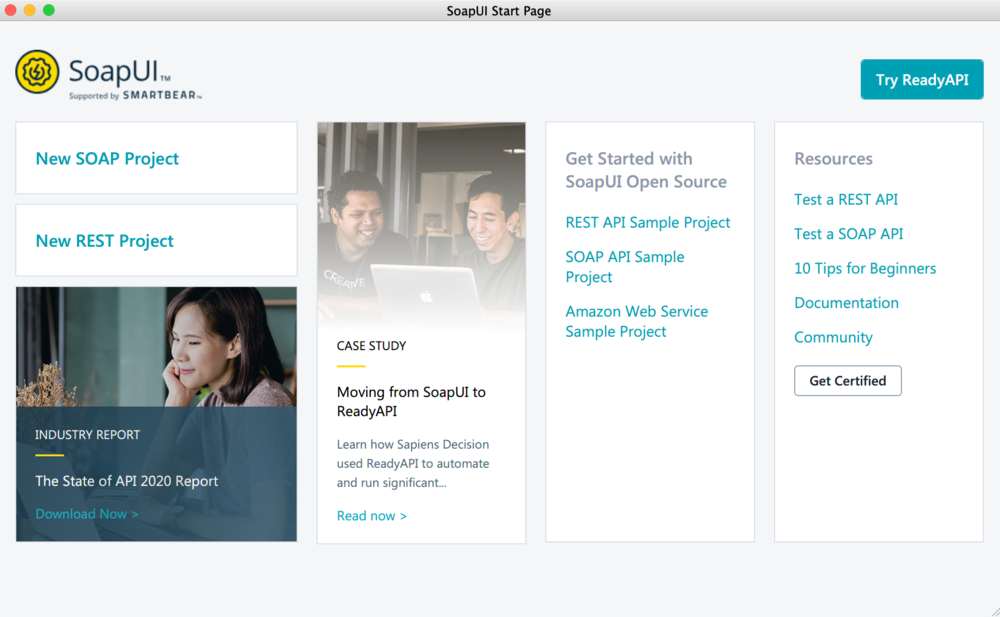Click the SoapUI Start Page title bar
Image resolution: width=1000 pixels, height=617 pixels.
(x=500, y=11)
